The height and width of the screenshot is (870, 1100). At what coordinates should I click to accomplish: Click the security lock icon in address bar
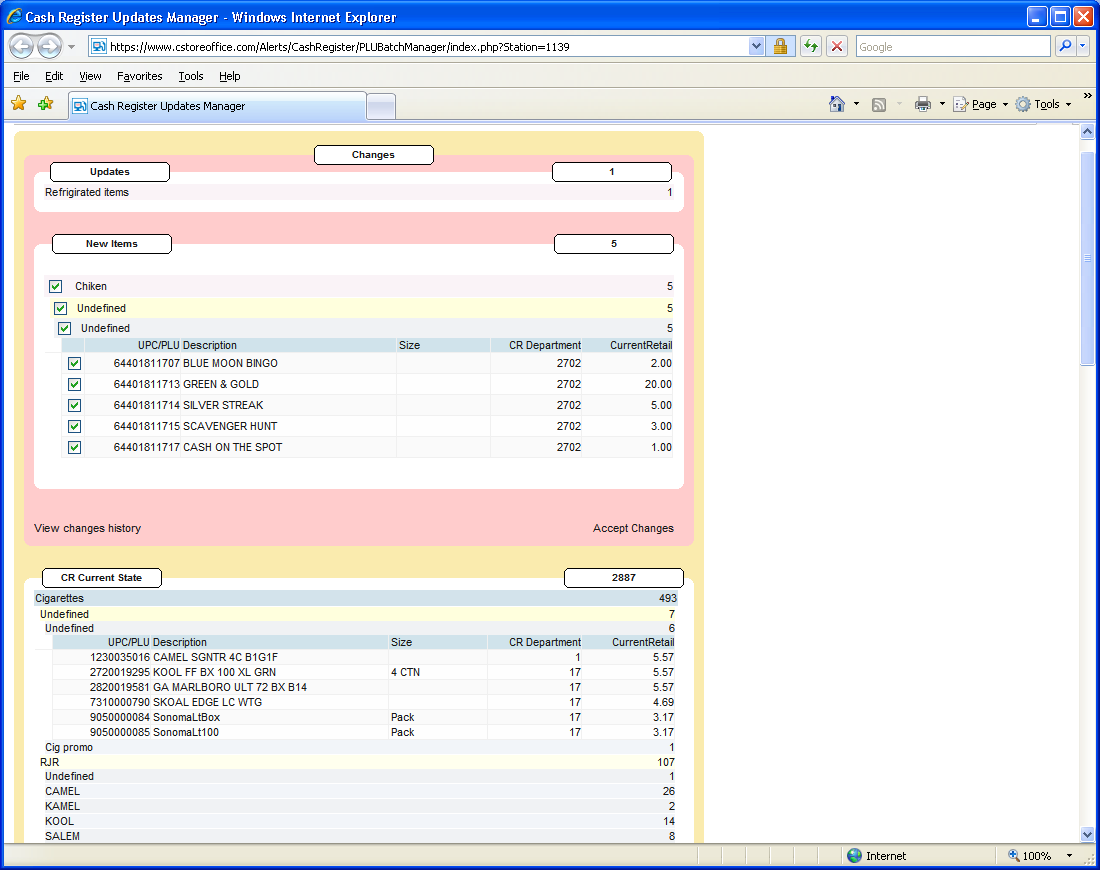781,47
